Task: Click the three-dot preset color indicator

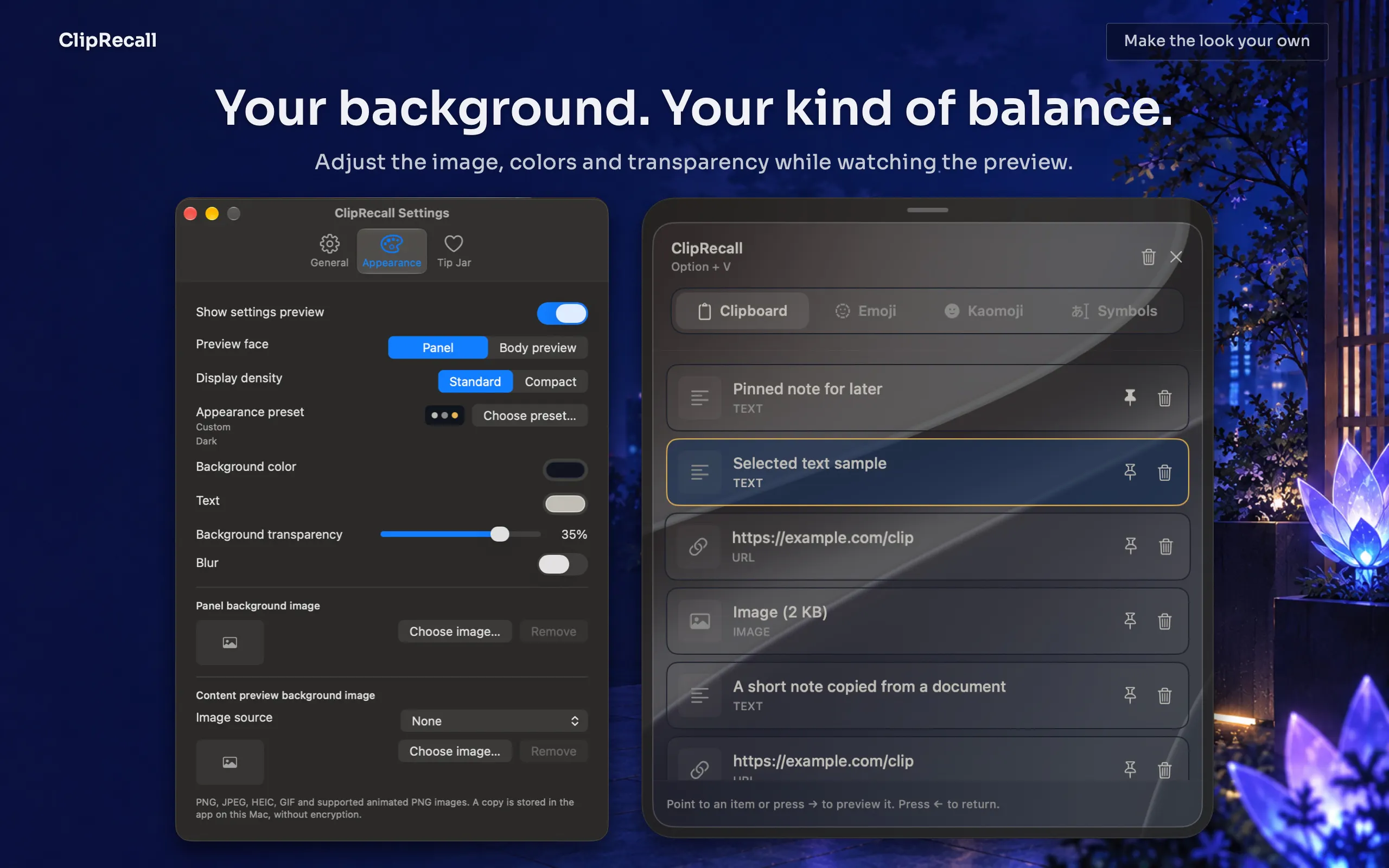Action: click(x=444, y=415)
